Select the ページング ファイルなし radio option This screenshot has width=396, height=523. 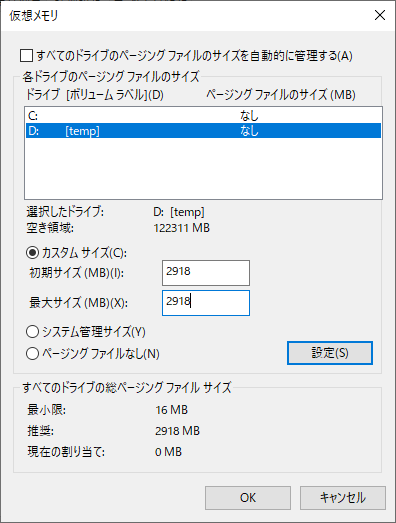click(x=32, y=353)
